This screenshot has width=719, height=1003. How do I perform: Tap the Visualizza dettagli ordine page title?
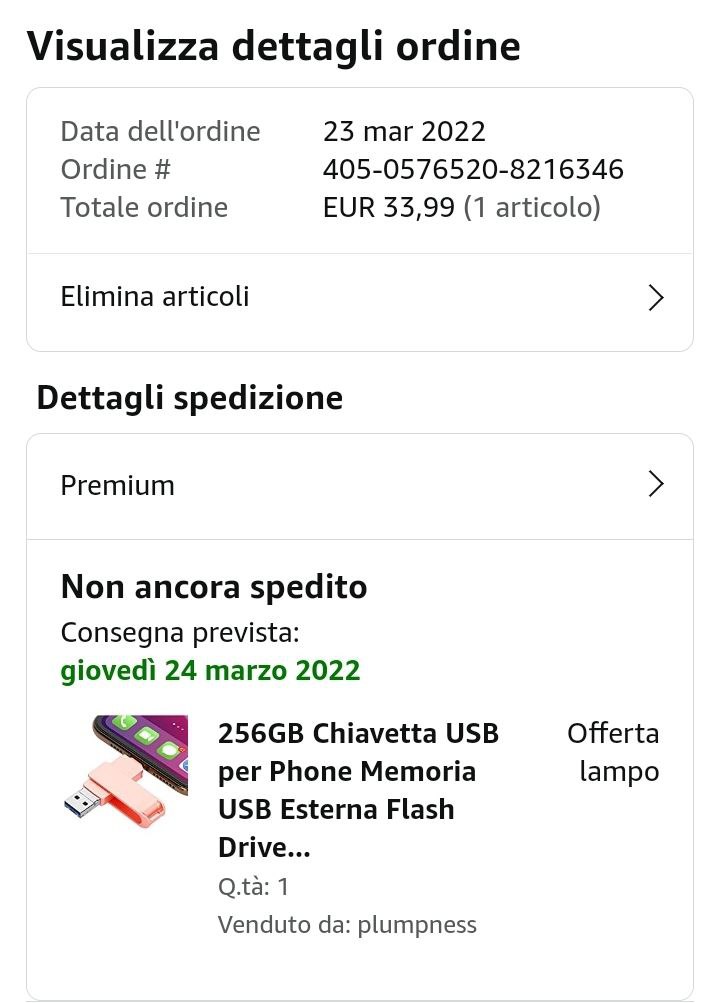pos(273,46)
